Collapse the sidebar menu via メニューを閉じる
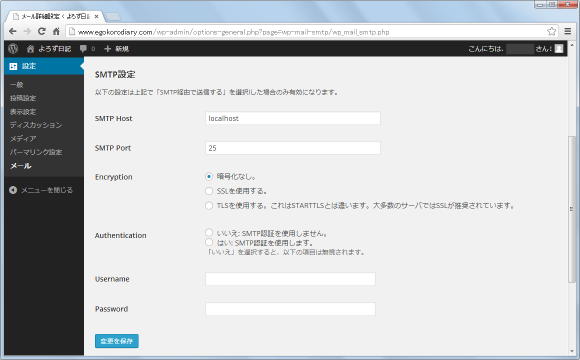Viewport: 580px width, 360px height. tap(41, 190)
